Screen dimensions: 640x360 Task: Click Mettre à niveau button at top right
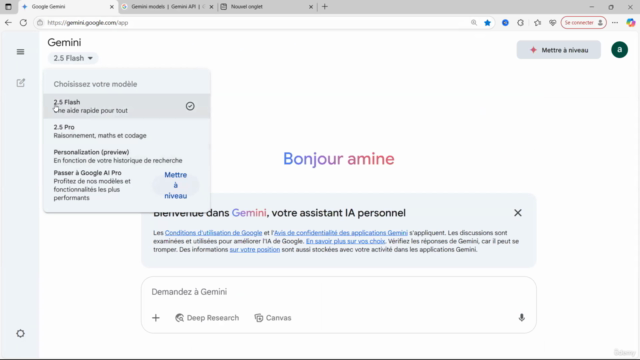click(558, 50)
